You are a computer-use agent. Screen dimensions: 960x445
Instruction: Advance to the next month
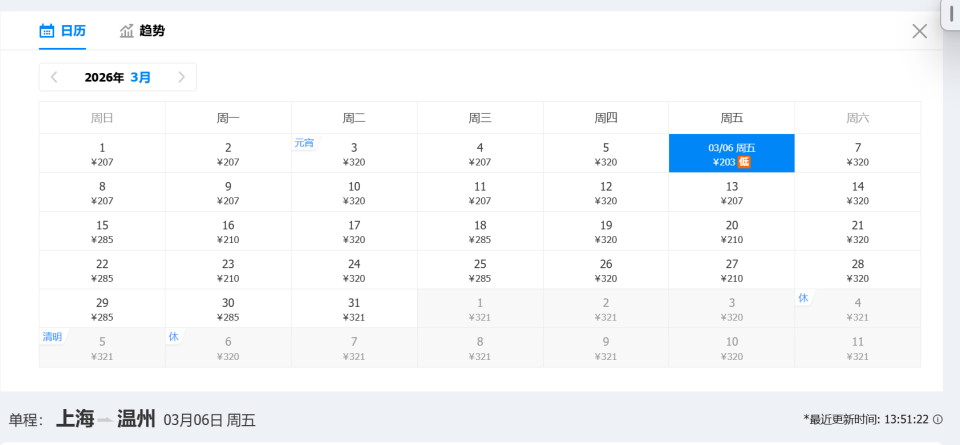(x=181, y=77)
